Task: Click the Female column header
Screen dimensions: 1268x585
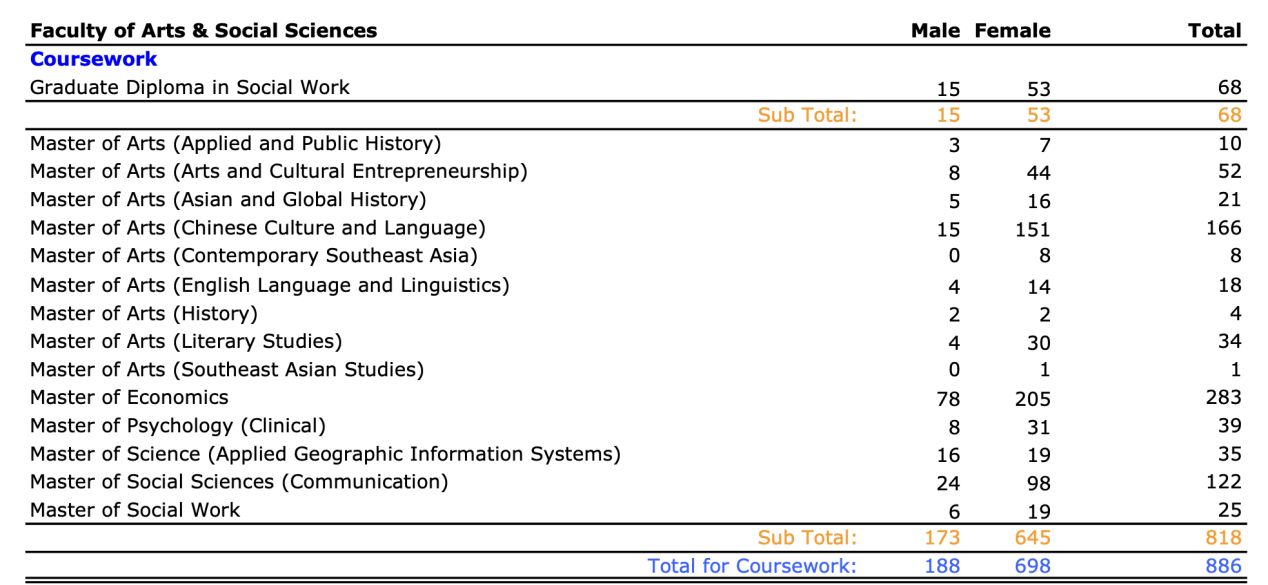Action: coord(1012,31)
